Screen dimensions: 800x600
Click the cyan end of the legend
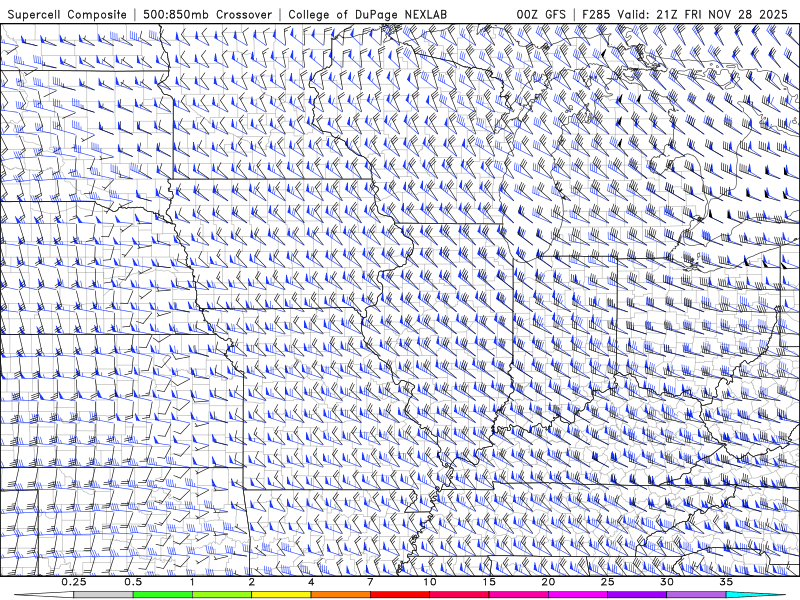point(755,595)
